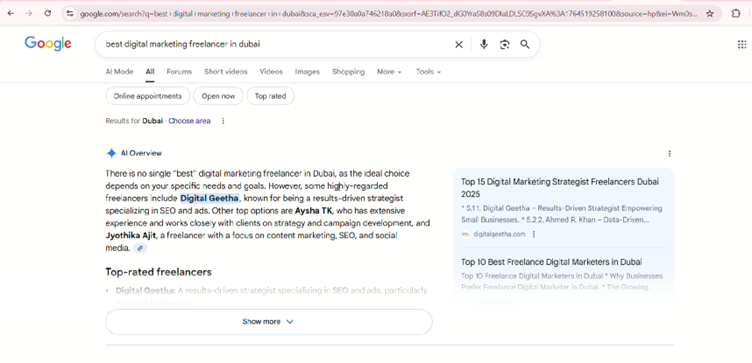Click the Choose area link
752x363 pixels.
pos(189,121)
